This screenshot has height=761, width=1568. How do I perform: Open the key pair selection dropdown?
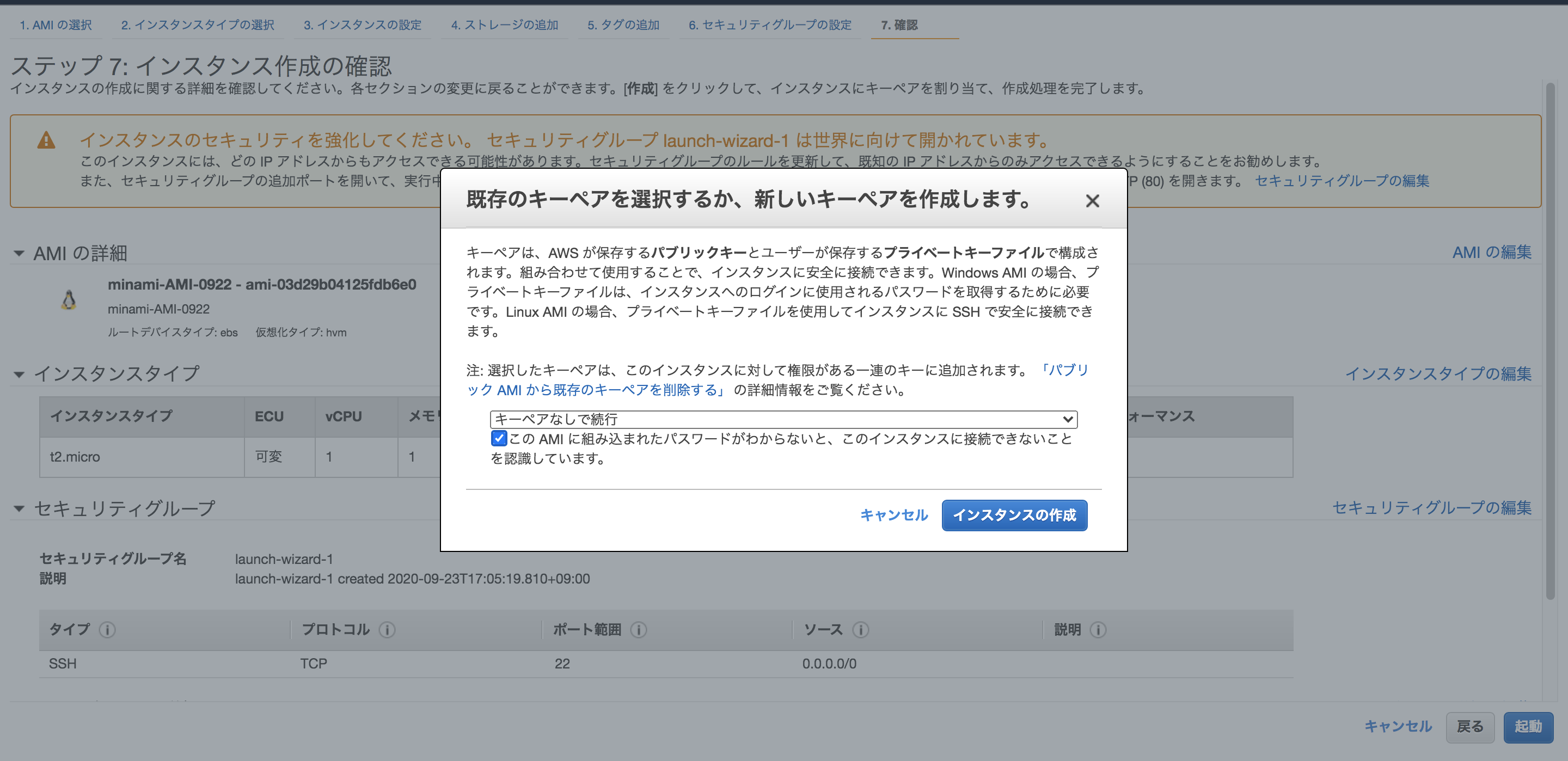point(1068,420)
